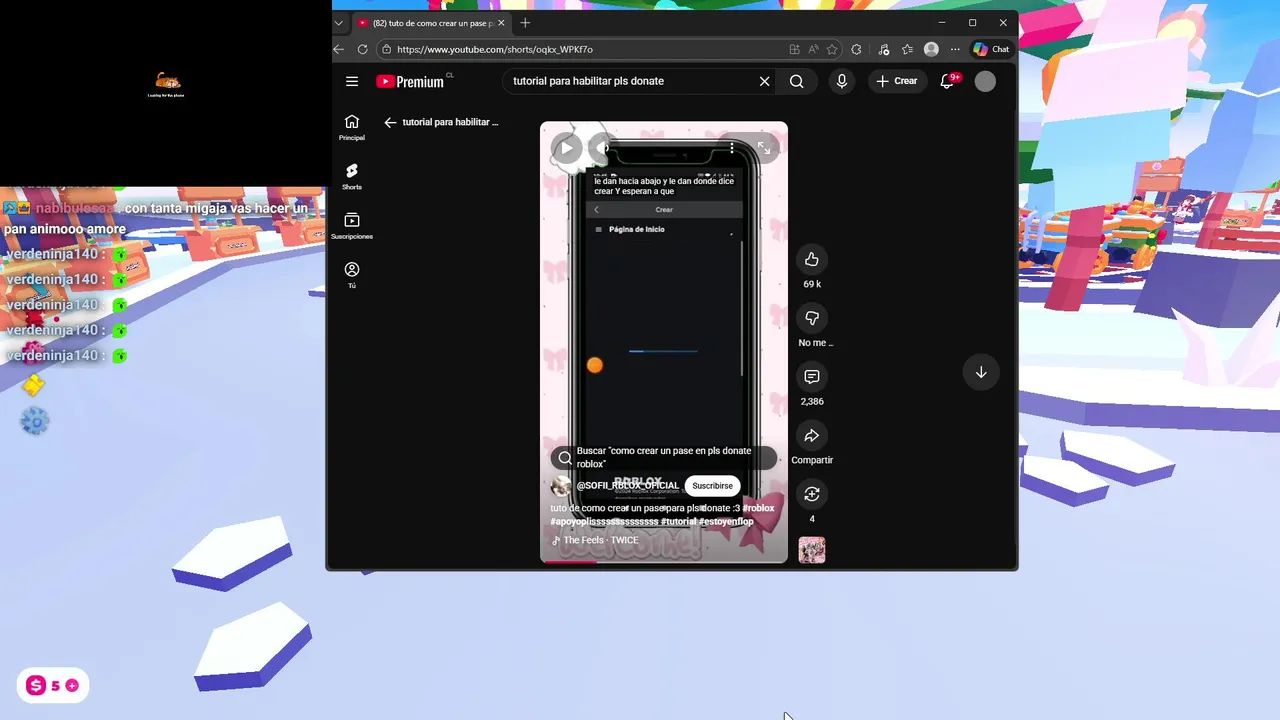Open the comments for this Short
The height and width of the screenshot is (720, 1280).
pyautogui.click(x=812, y=377)
